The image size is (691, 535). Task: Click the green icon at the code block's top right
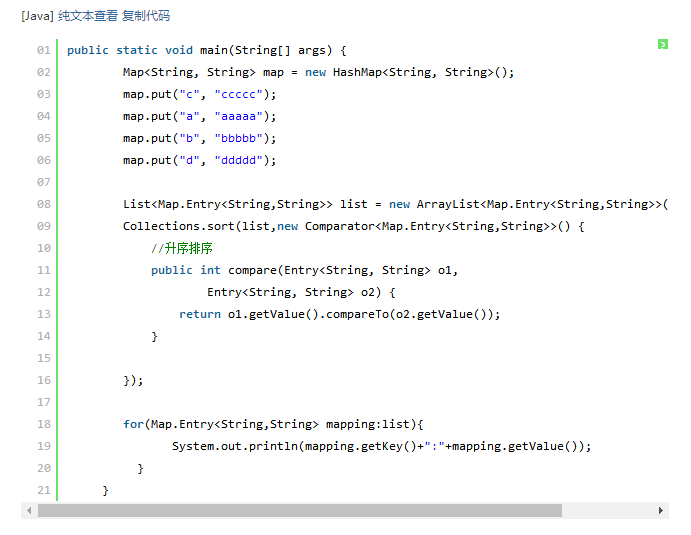[663, 44]
